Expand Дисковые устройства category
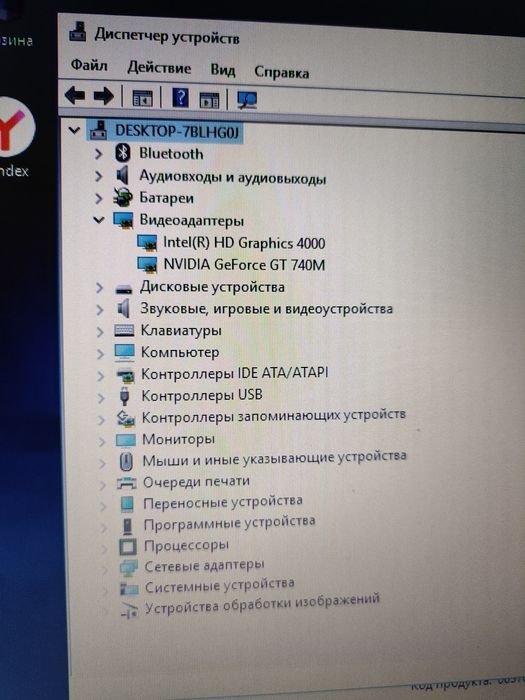This screenshot has height=700, width=525. (x=100, y=288)
